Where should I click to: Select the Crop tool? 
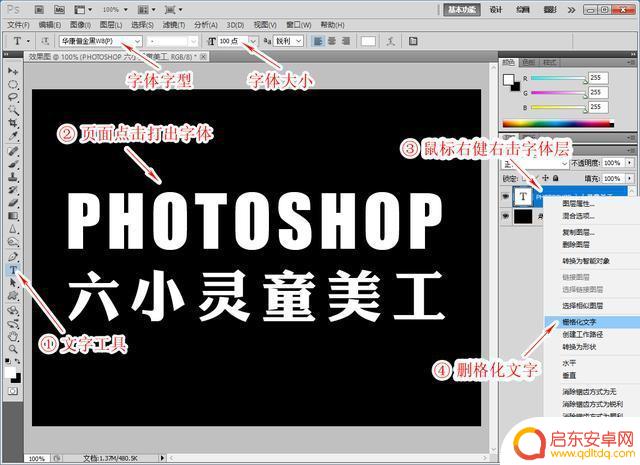[13, 122]
